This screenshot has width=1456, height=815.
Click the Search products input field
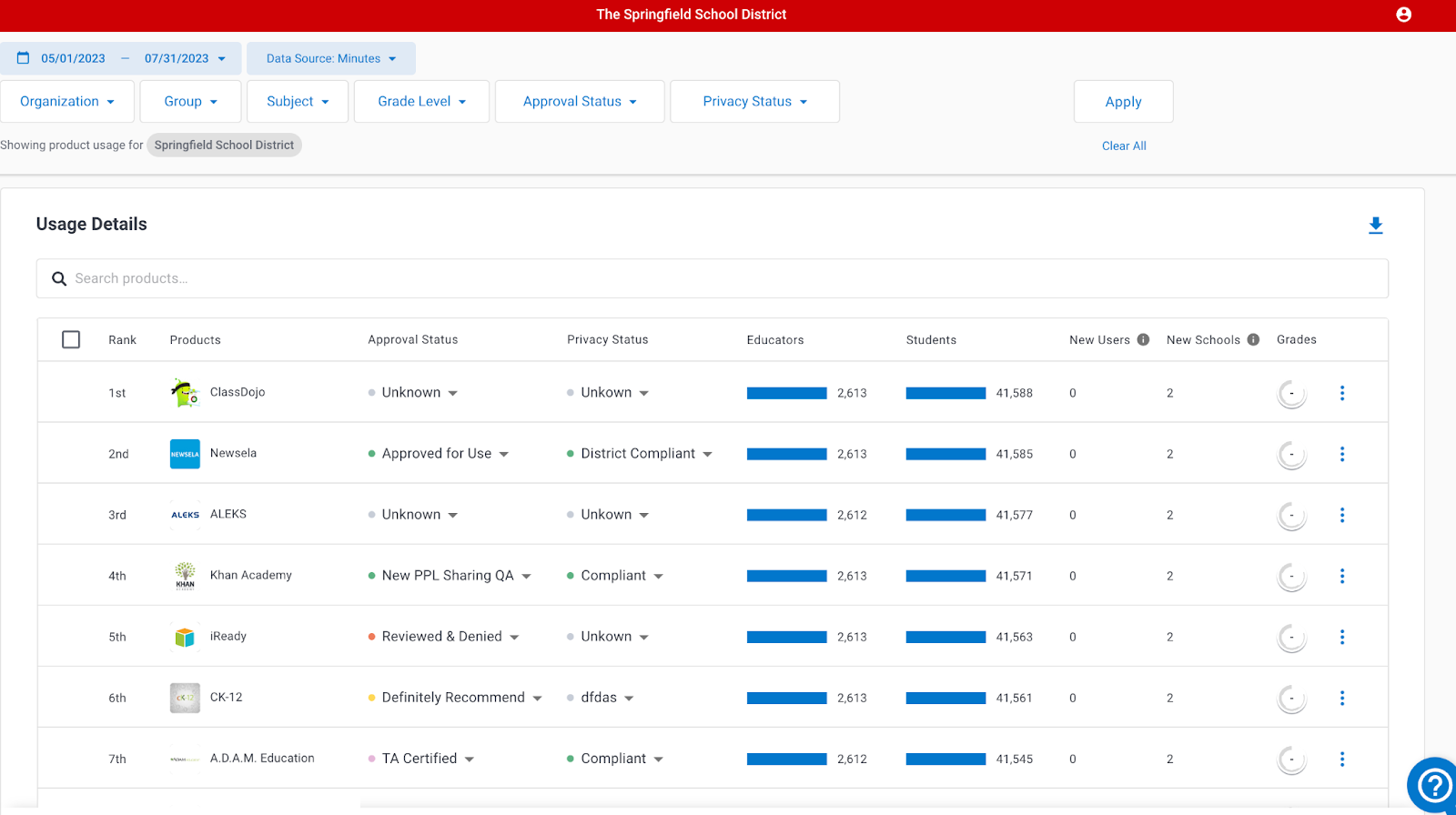tap(713, 278)
